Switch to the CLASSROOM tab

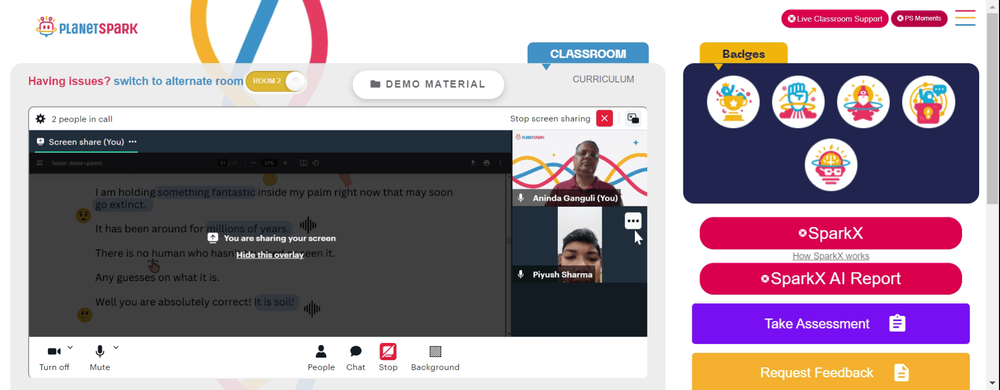point(588,54)
